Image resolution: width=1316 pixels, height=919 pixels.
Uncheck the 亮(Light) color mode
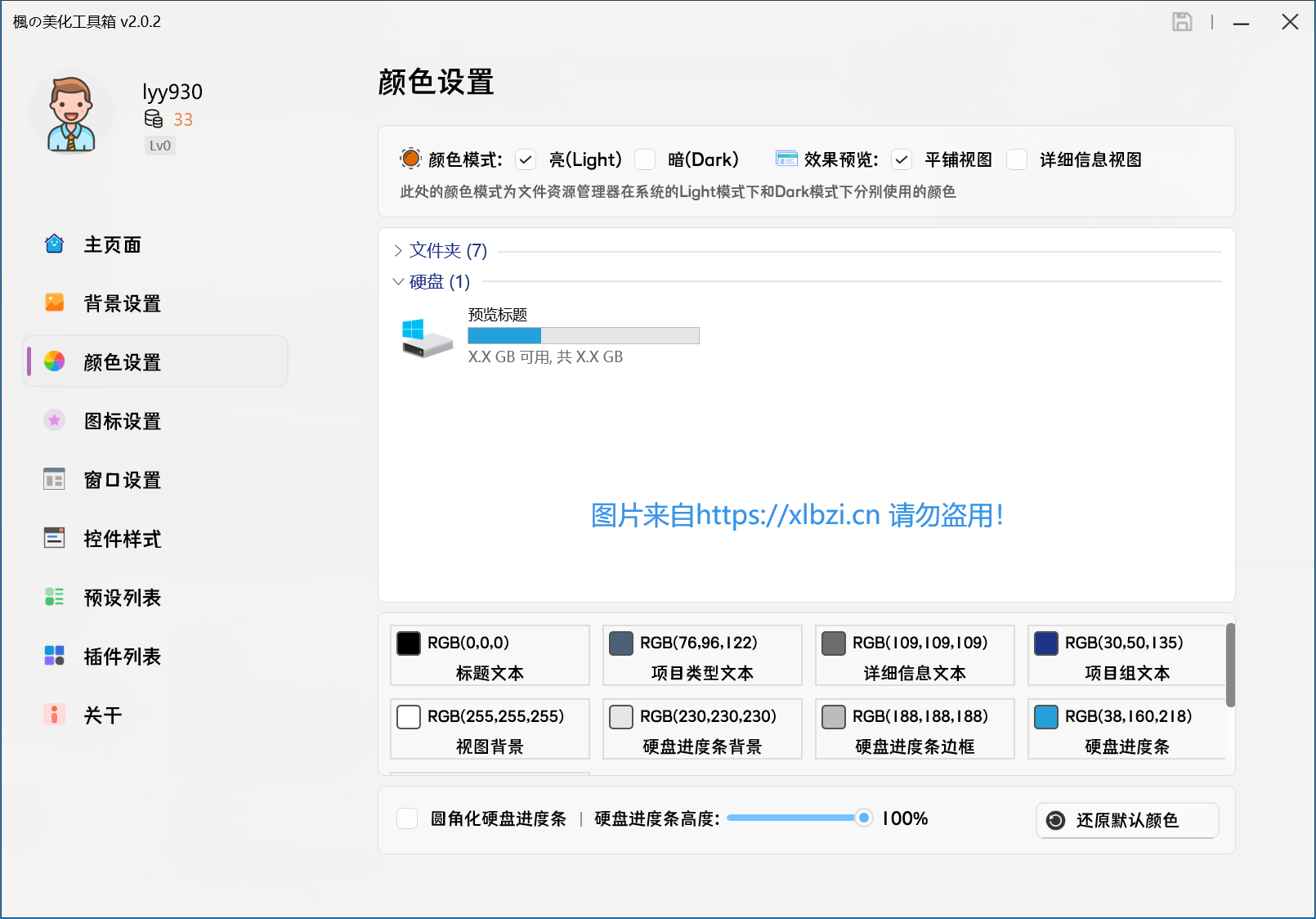pyautogui.click(x=526, y=159)
